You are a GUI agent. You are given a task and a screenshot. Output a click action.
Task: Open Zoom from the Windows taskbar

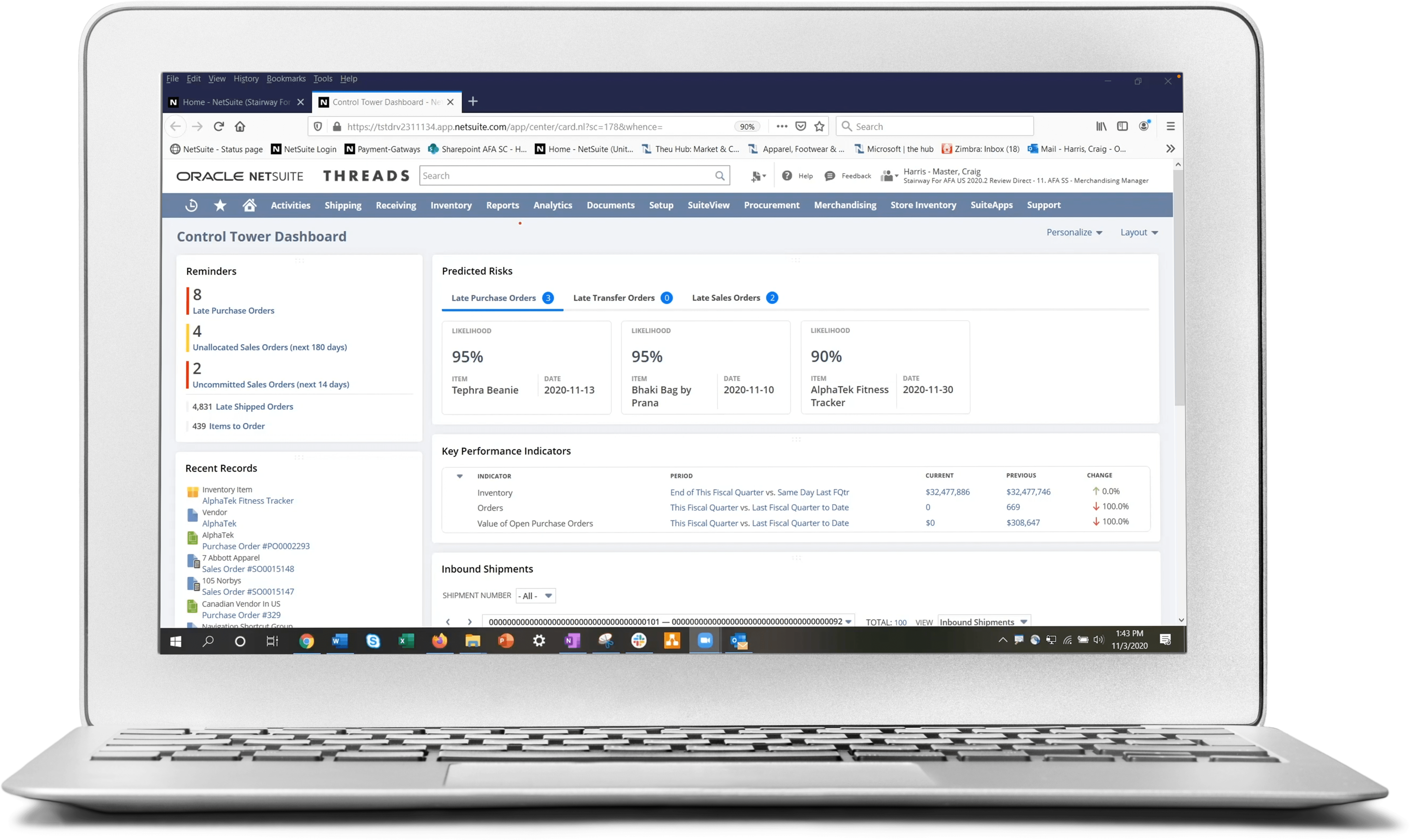pos(705,641)
